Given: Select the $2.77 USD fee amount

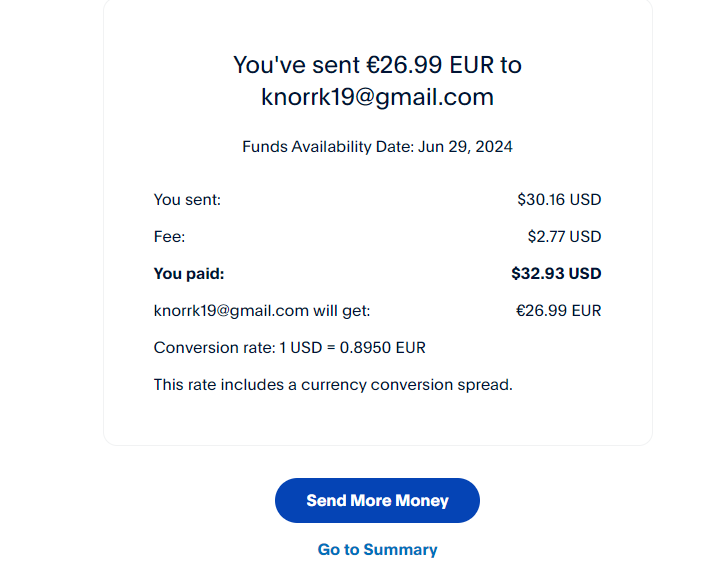Looking at the screenshot, I should (x=564, y=237).
